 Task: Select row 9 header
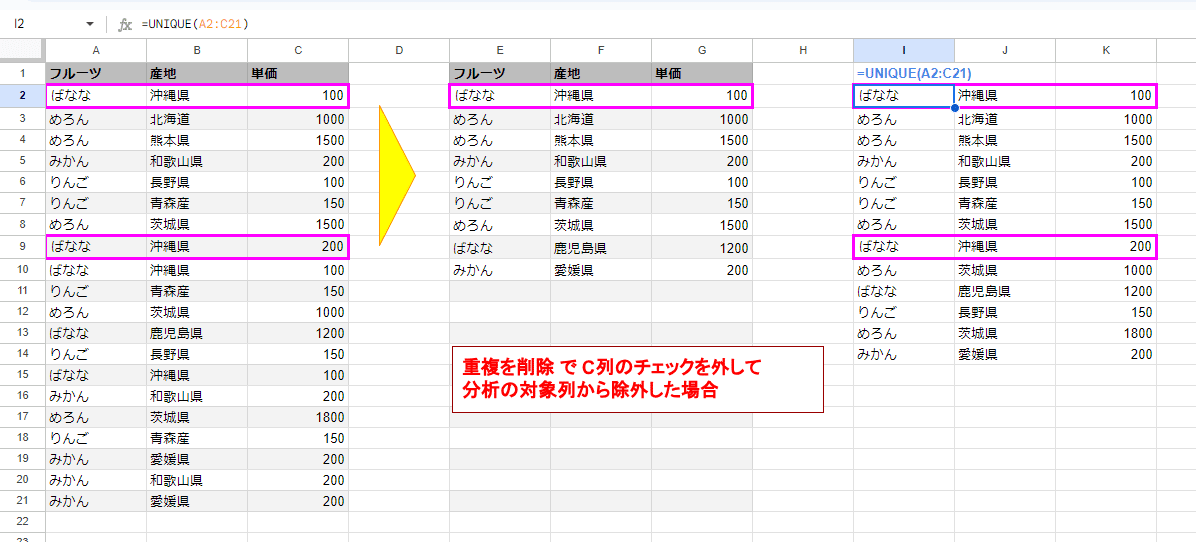click(x=23, y=247)
